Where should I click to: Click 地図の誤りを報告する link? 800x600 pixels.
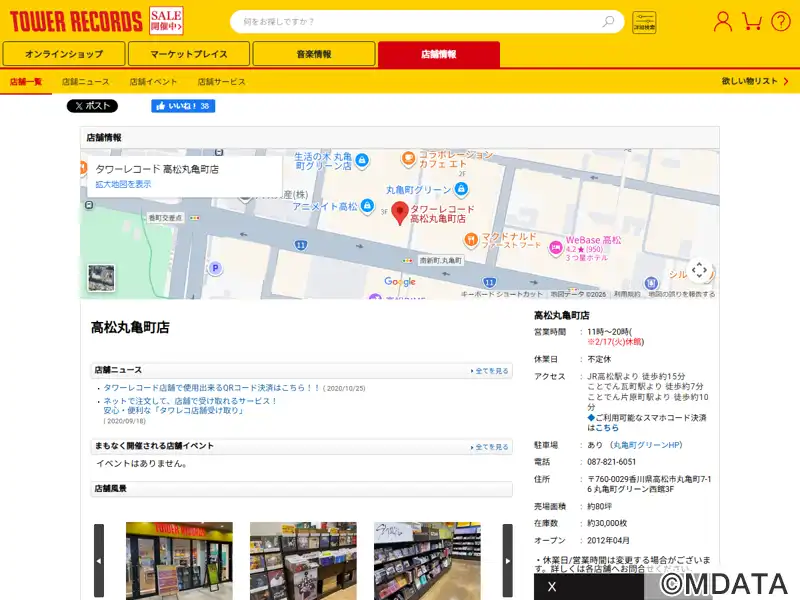(x=682, y=294)
